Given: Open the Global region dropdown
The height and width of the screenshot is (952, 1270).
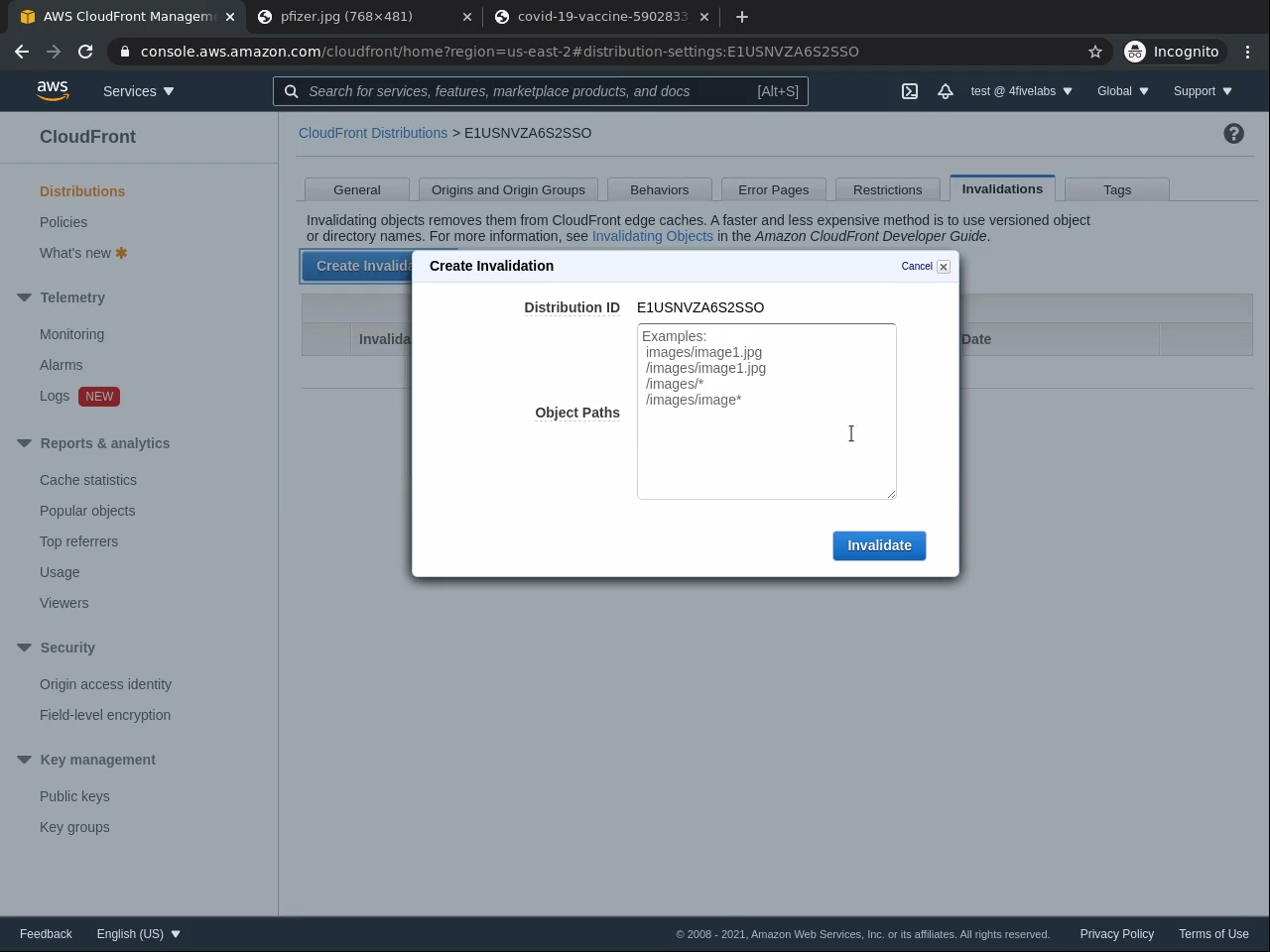Looking at the screenshot, I should tap(1123, 91).
